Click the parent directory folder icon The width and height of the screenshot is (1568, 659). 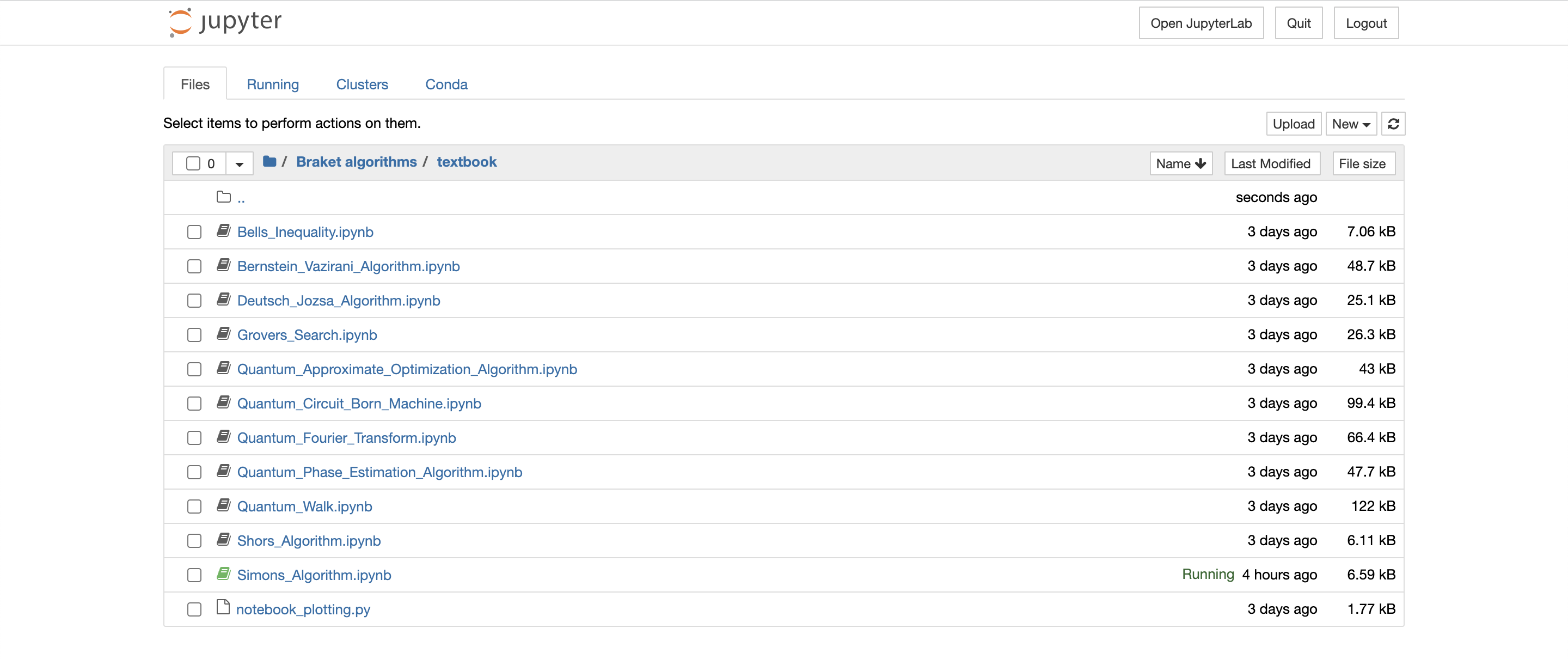coord(223,197)
